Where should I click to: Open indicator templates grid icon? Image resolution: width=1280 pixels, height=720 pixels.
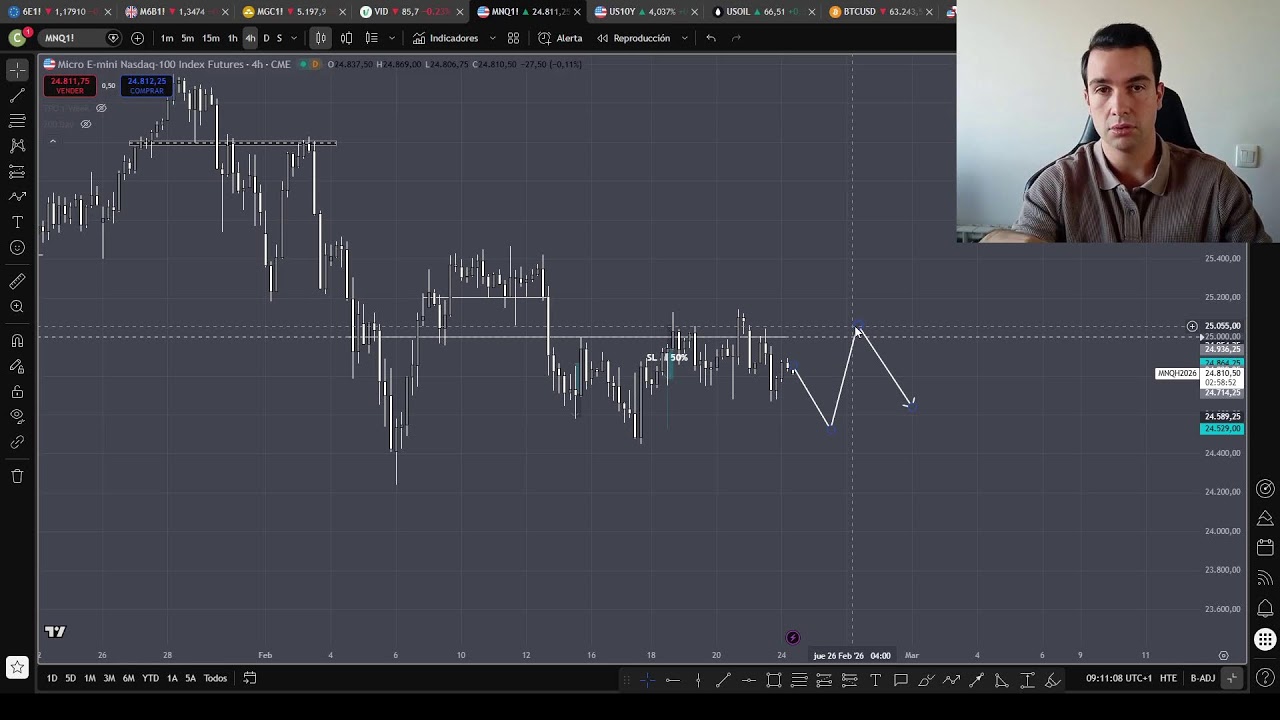click(x=513, y=38)
